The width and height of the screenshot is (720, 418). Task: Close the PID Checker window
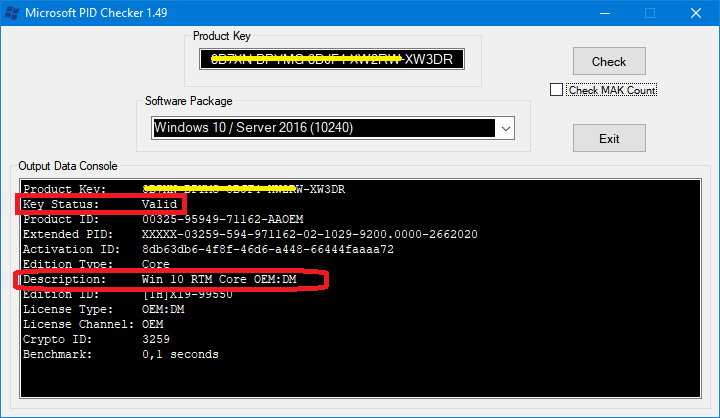point(696,13)
